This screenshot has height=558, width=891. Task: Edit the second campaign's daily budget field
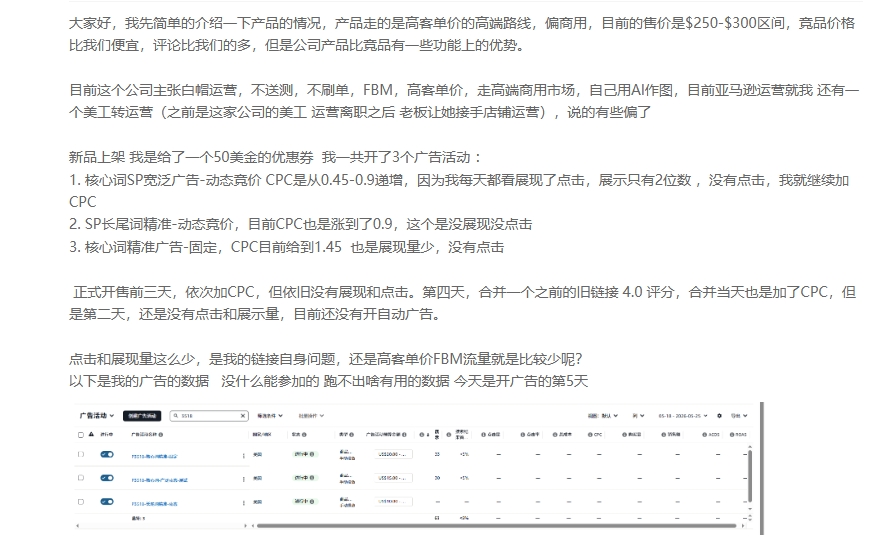coord(394,478)
